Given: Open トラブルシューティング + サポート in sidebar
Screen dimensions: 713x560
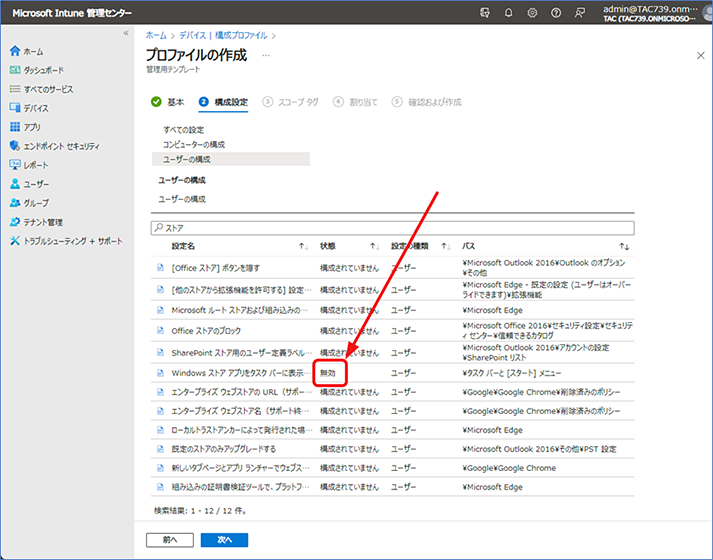Looking at the screenshot, I should click(66, 241).
